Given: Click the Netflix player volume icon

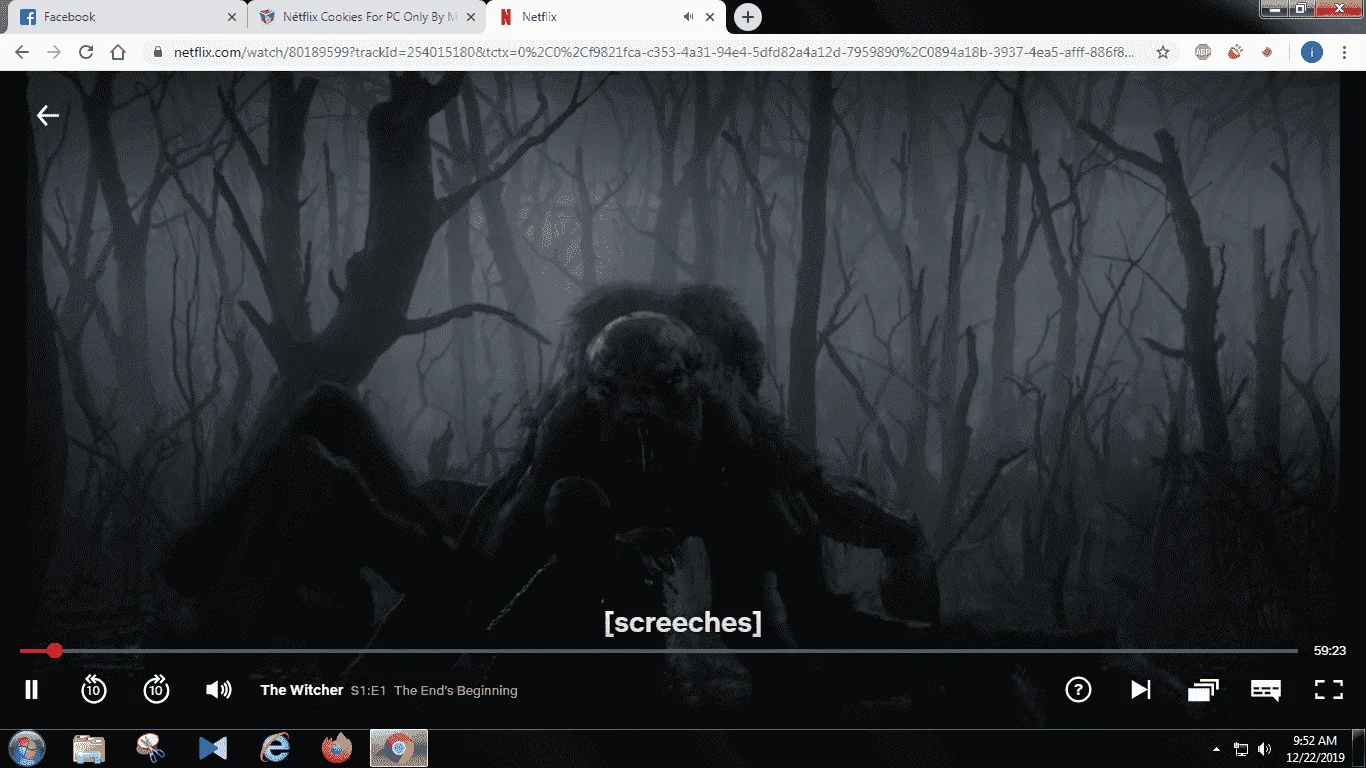Looking at the screenshot, I should click(218, 690).
